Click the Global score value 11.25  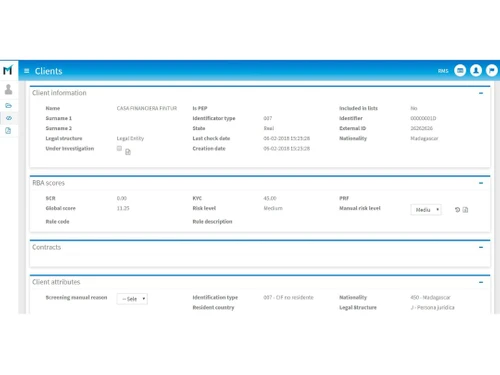[x=123, y=208]
